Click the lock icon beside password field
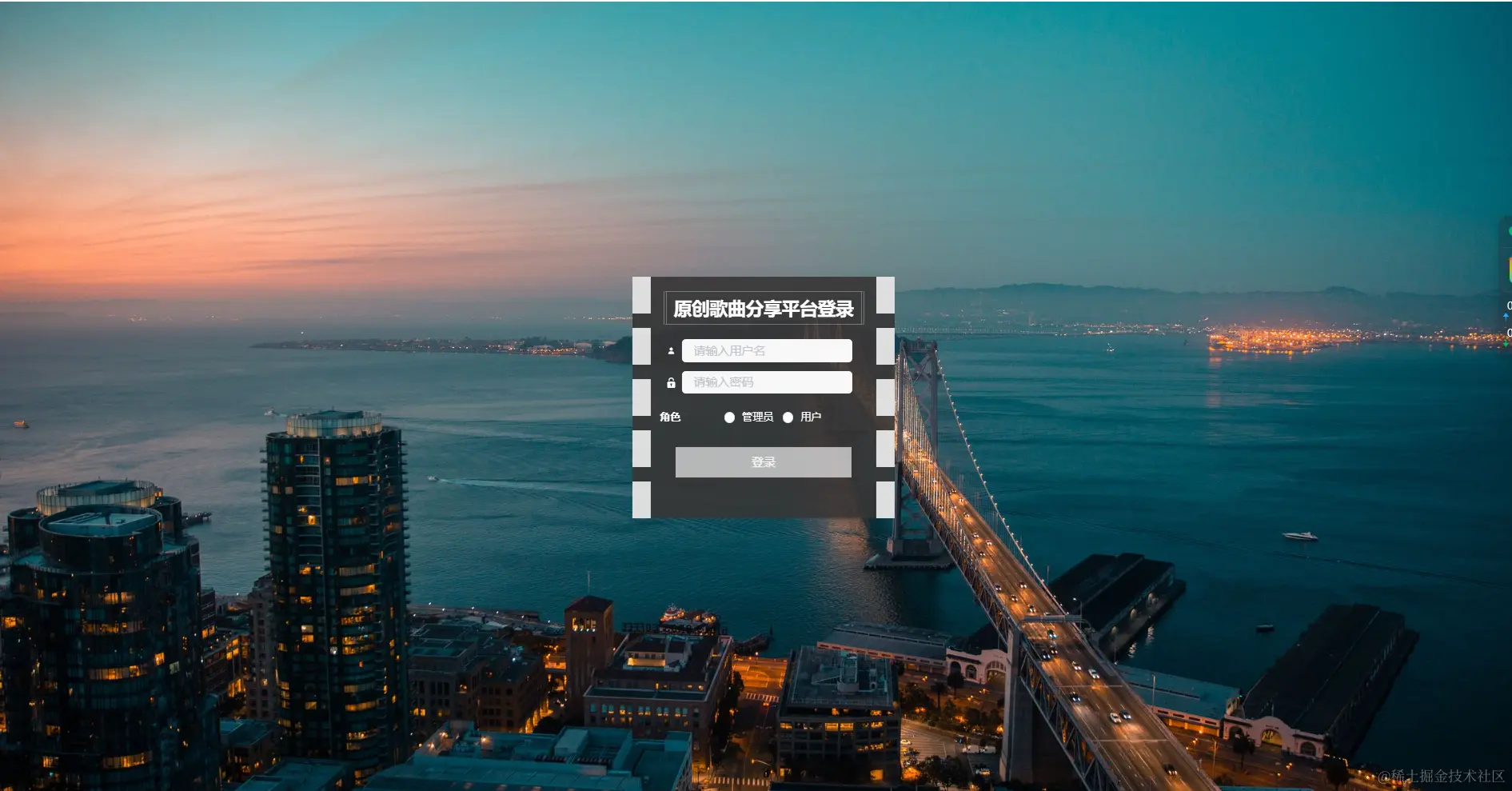This screenshot has width=1512, height=791. (x=671, y=383)
